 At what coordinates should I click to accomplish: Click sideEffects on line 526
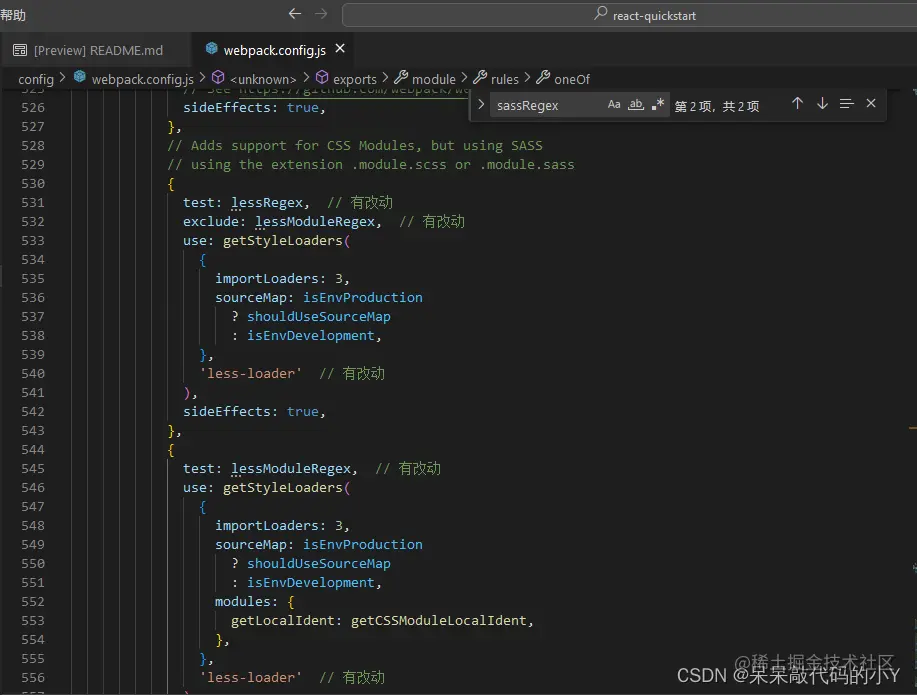(x=227, y=108)
